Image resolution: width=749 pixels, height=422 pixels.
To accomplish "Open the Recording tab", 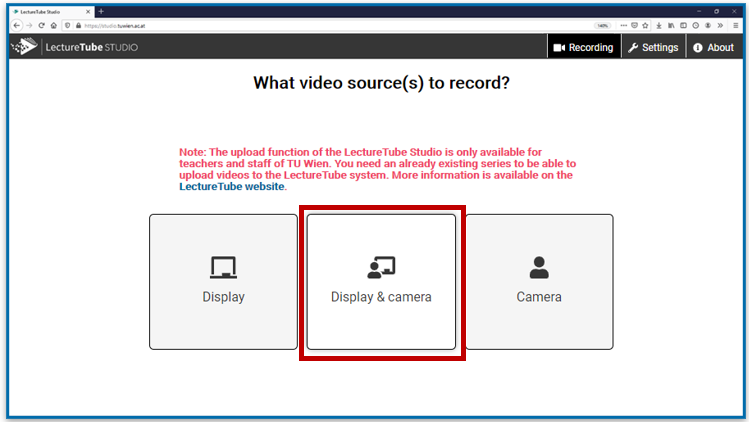I will point(584,47).
